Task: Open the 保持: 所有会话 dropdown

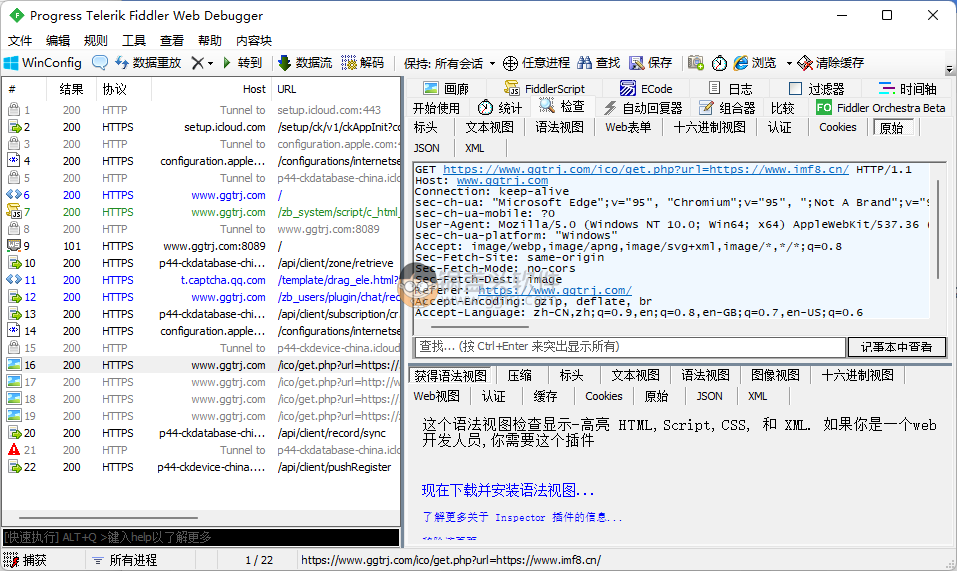Action: coord(449,63)
